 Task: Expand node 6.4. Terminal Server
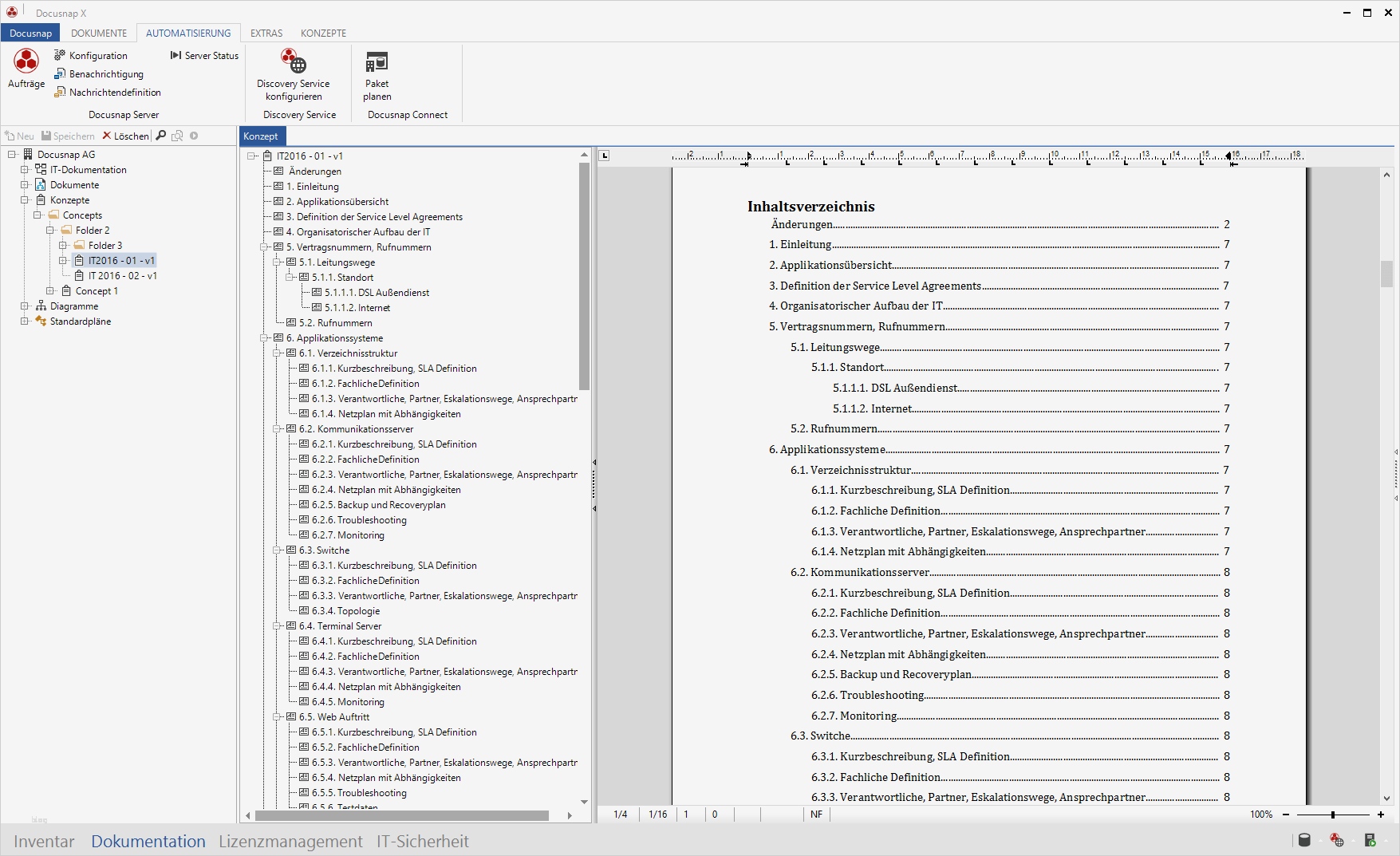[x=278, y=626]
